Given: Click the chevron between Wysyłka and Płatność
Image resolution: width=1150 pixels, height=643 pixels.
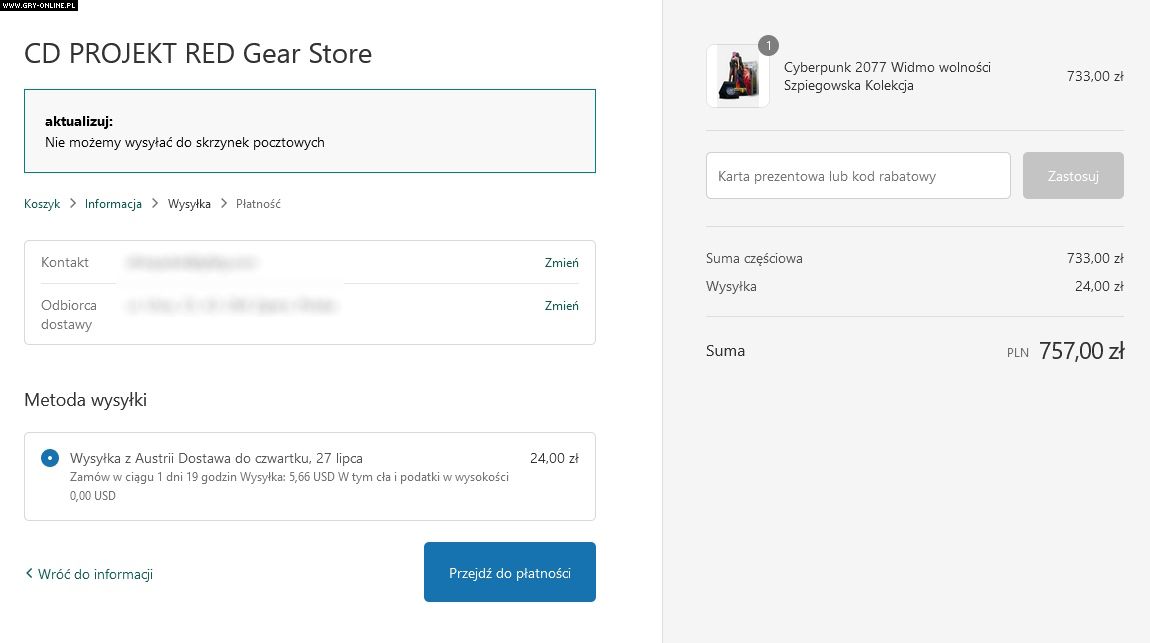Looking at the screenshot, I should click(x=224, y=204).
